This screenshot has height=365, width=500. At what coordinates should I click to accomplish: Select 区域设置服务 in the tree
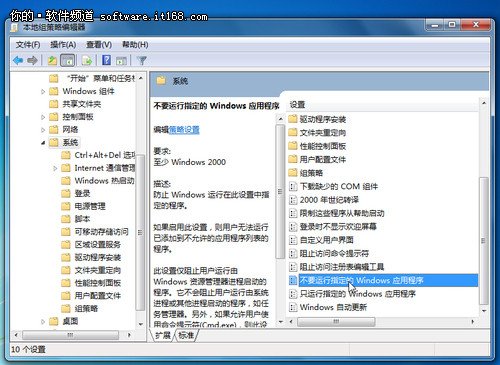pos(98,244)
